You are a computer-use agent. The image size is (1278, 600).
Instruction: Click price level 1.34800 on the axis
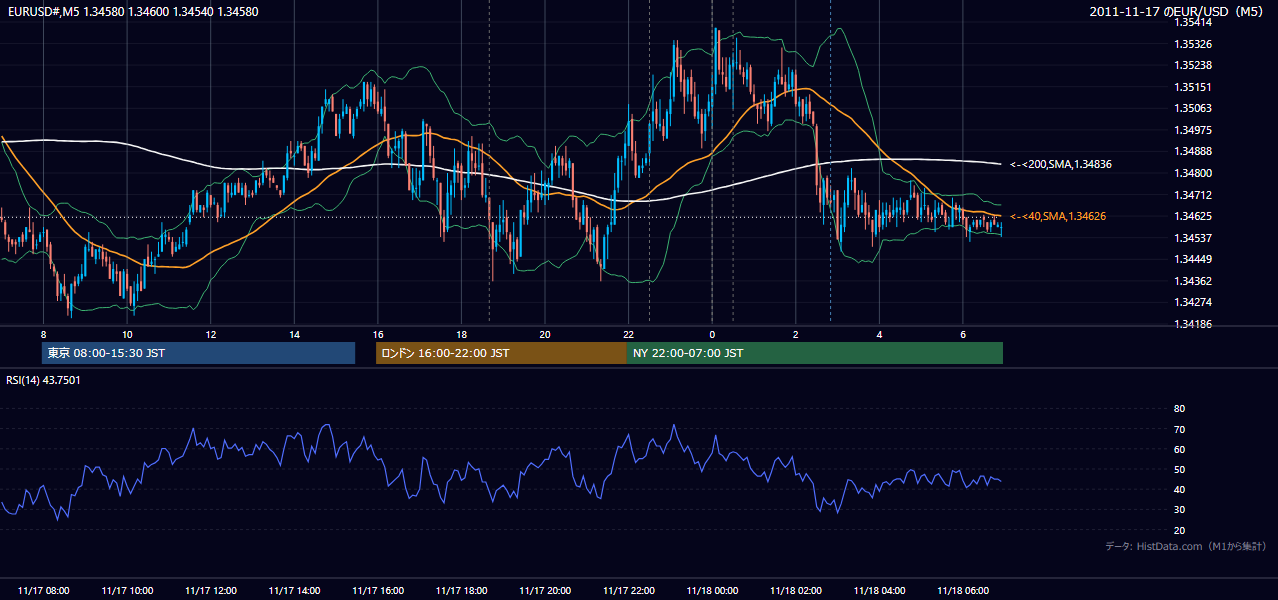pos(1193,173)
